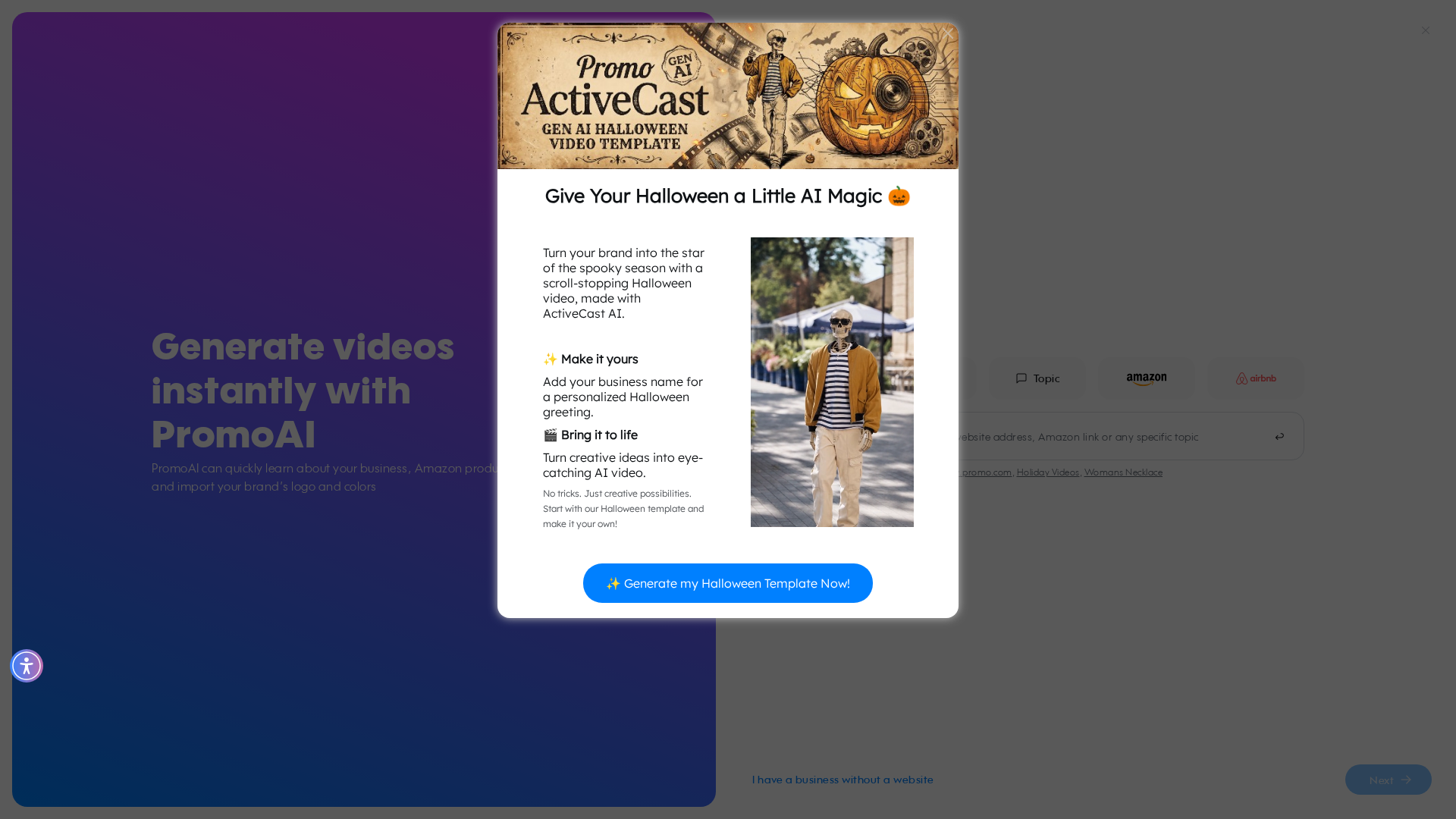Click the 'Give Your Halloween a Little AI Magic' heading
Screen dimensions: 1456x819
tap(728, 196)
